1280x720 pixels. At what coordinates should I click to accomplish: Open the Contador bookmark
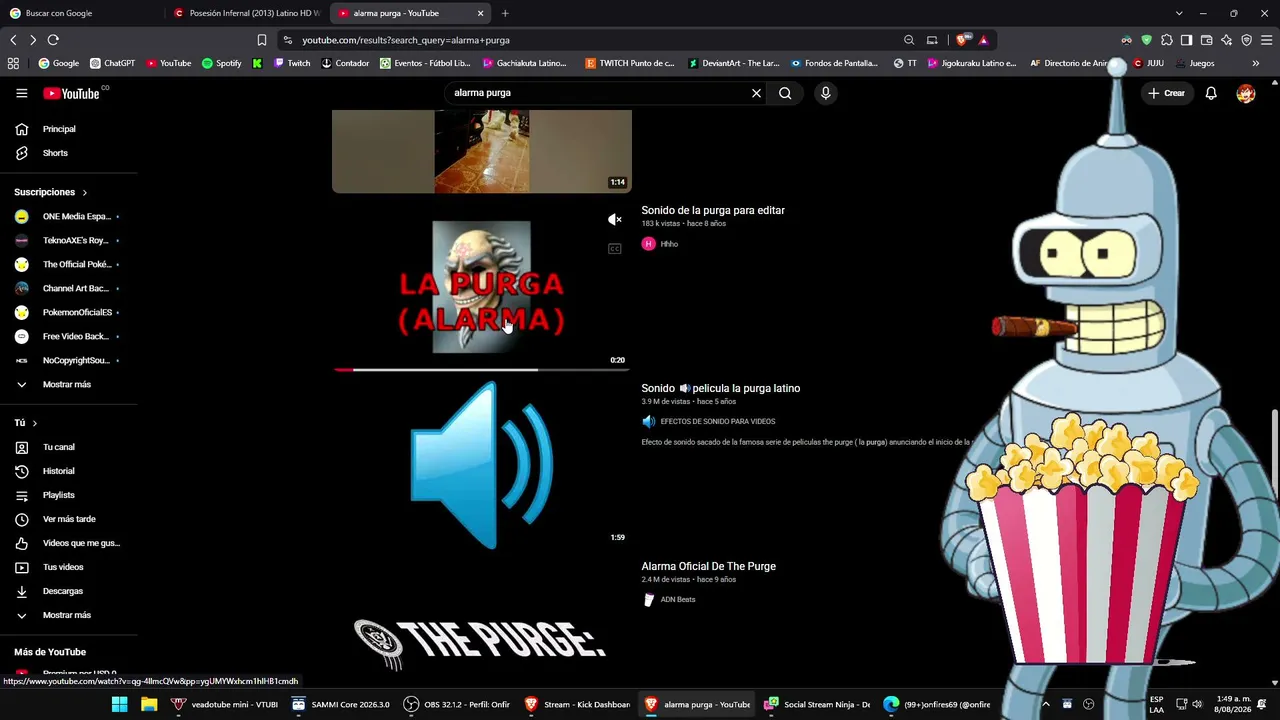(345, 63)
